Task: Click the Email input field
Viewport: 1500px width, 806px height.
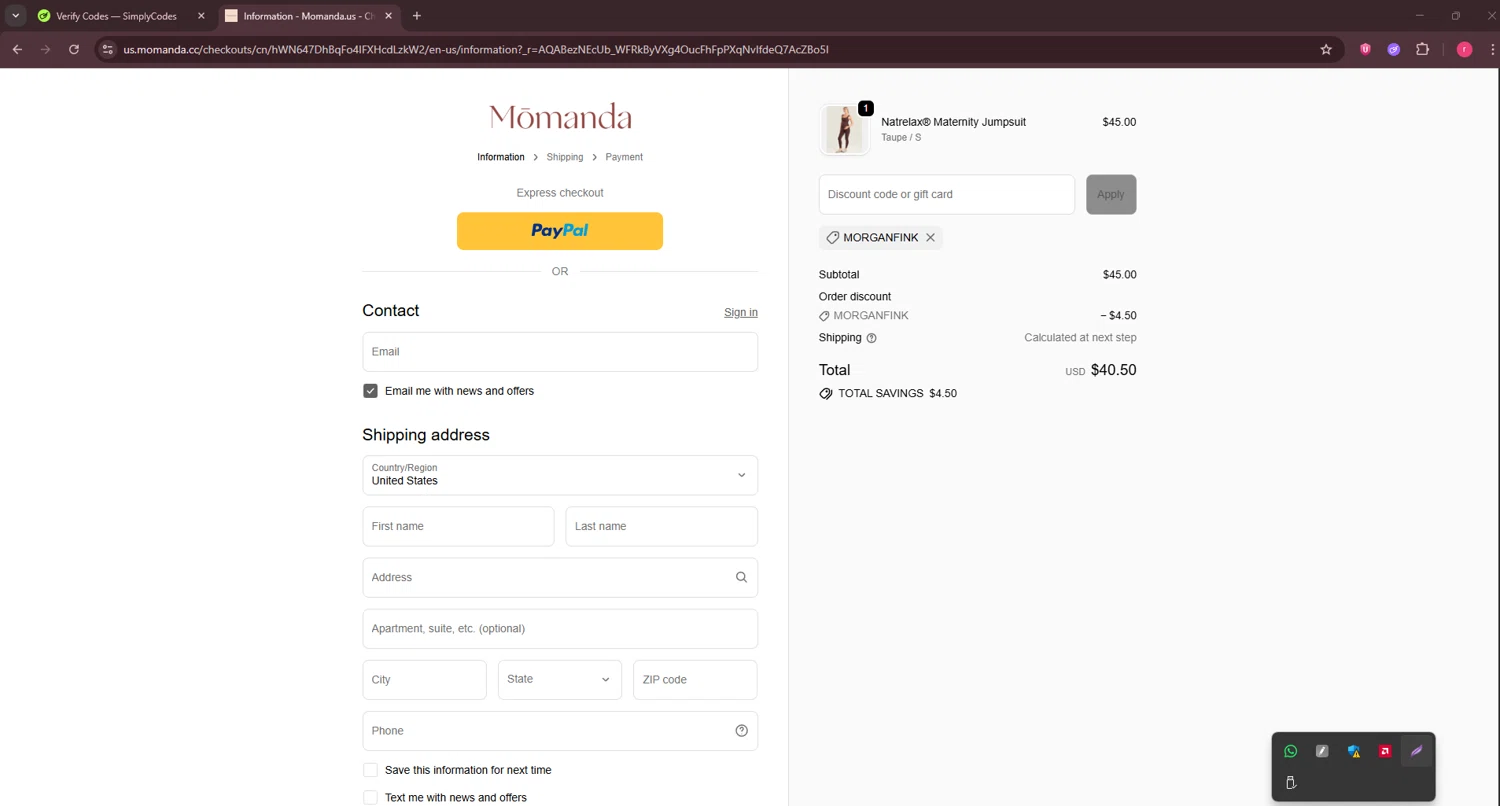Action: [x=560, y=352]
